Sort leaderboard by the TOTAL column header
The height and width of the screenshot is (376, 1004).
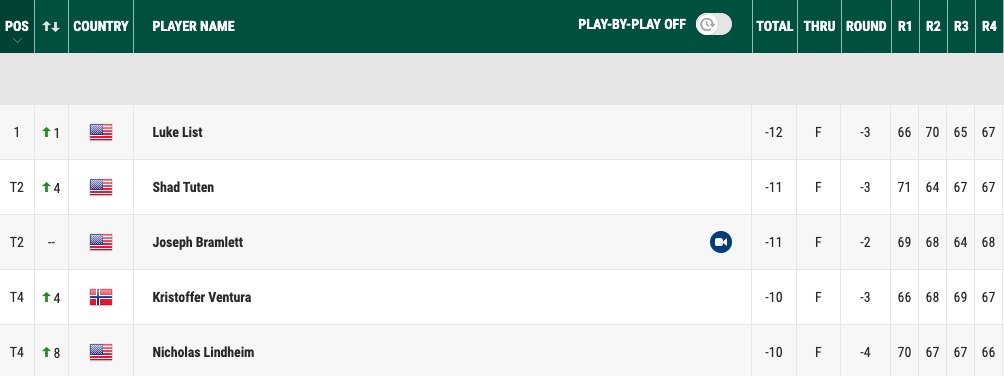point(774,26)
